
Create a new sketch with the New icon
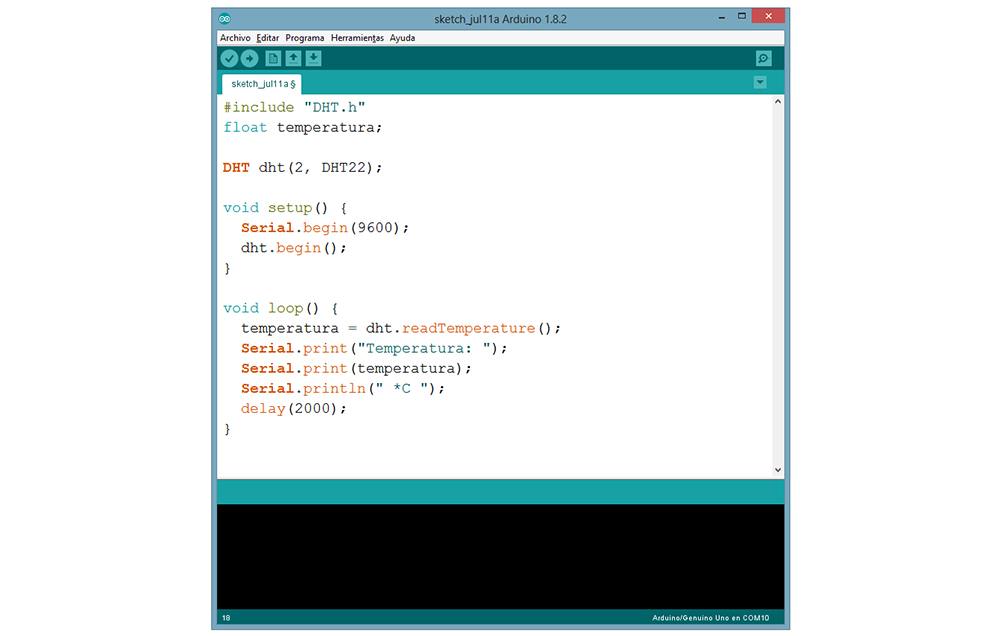coord(273,59)
